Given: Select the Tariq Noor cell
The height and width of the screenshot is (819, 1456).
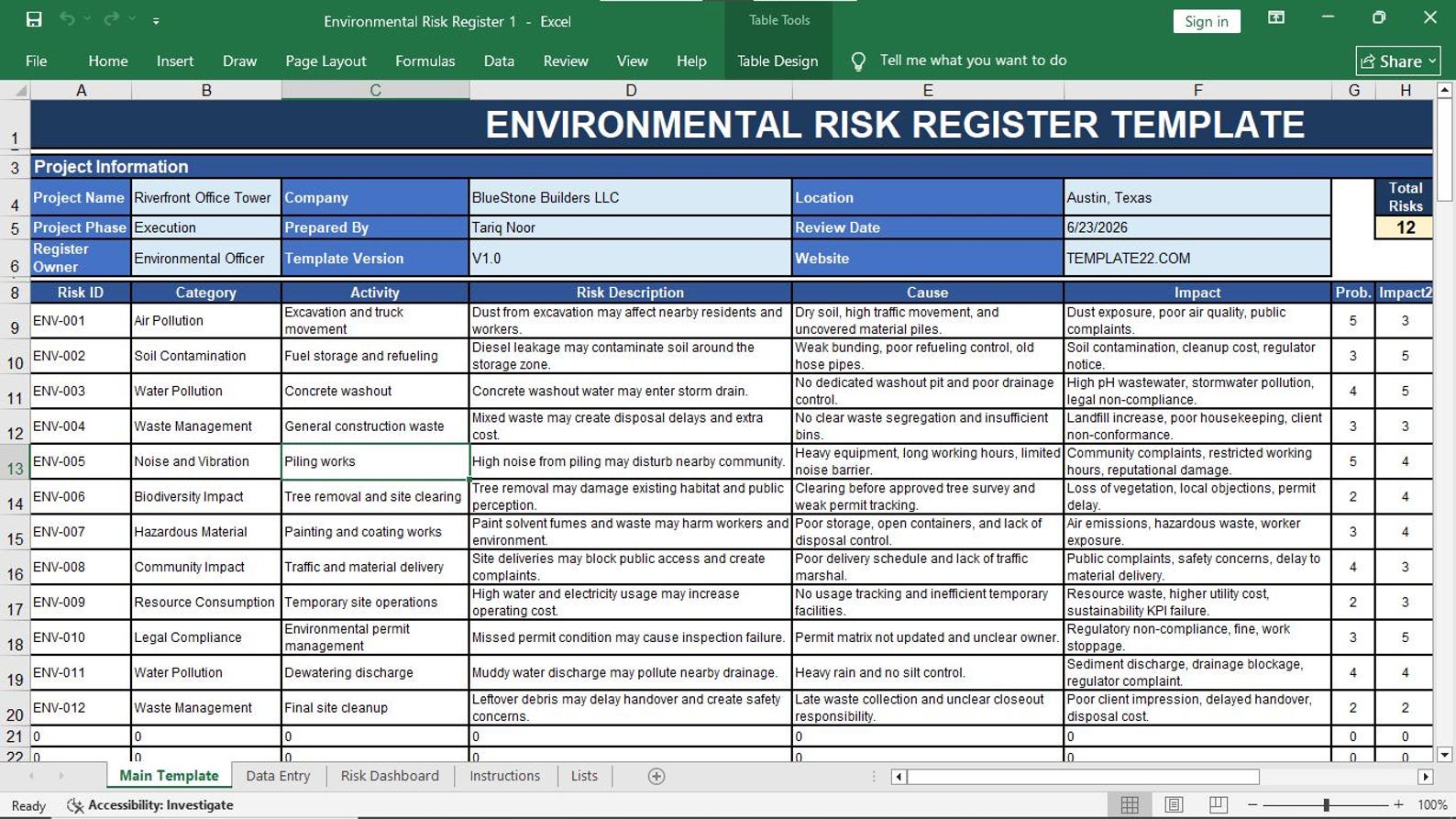Looking at the screenshot, I should [x=630, y=227].
